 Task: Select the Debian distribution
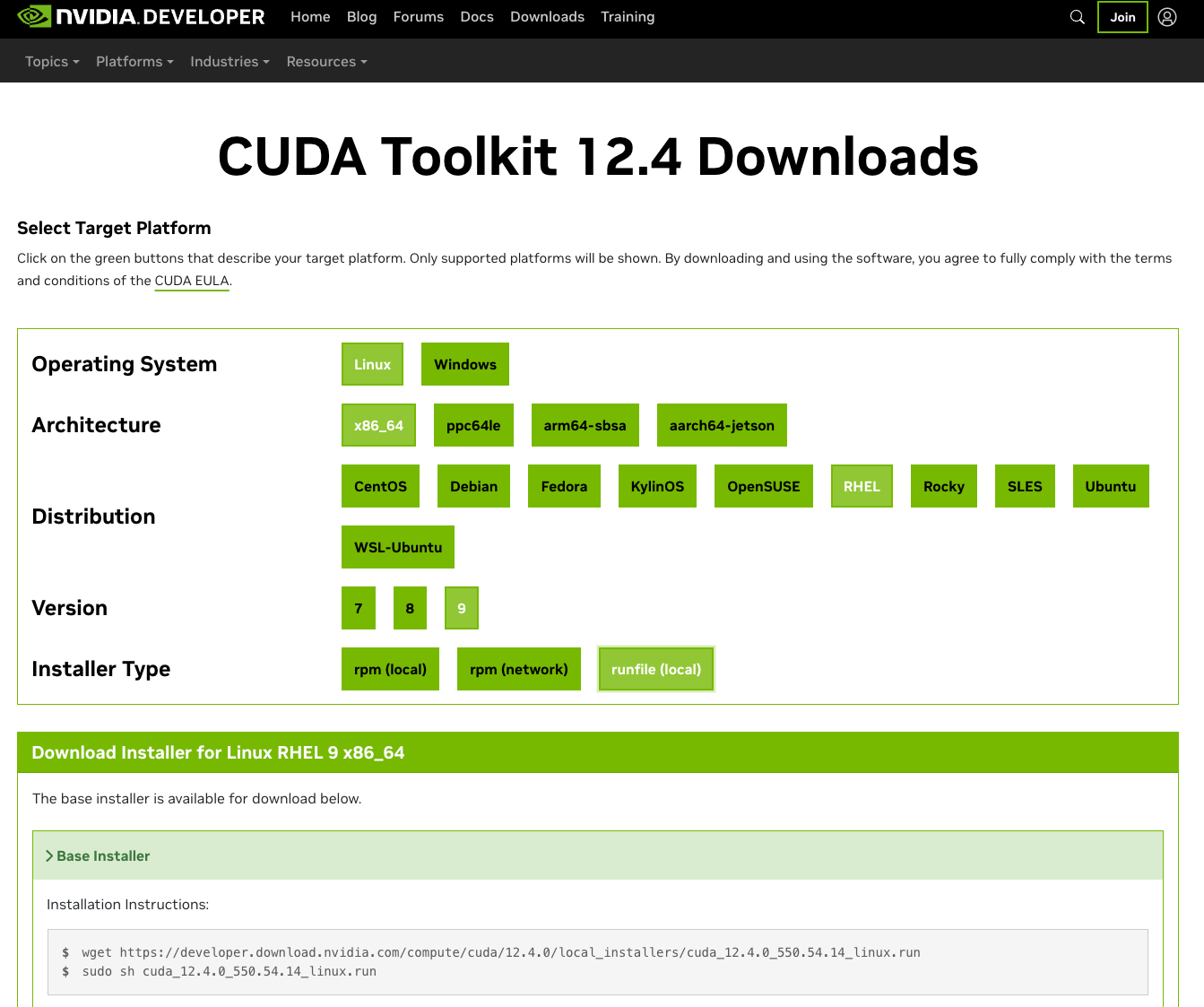click(x=473, y=486)
